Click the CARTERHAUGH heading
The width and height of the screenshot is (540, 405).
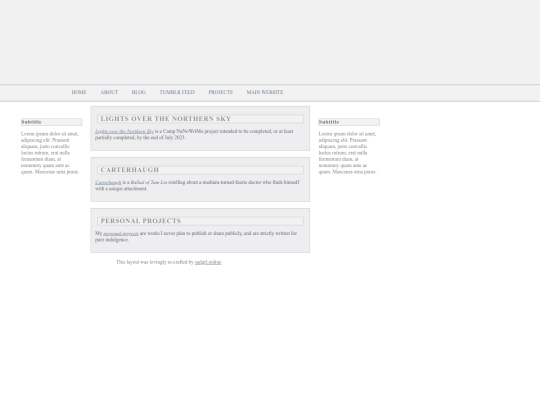[x=200, y=170]
